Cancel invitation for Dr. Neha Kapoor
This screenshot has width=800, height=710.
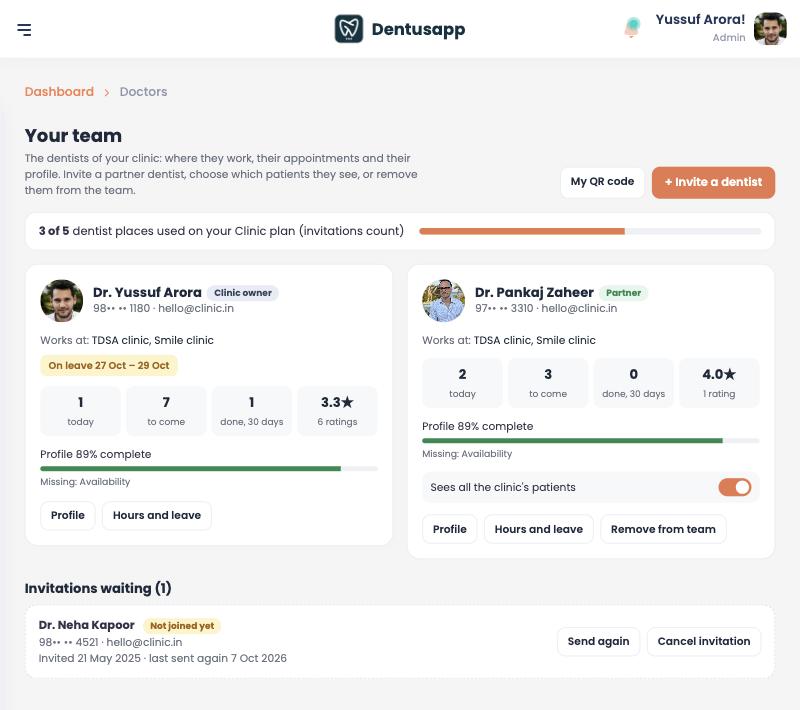pyautogui.click(x=704, y=642)
